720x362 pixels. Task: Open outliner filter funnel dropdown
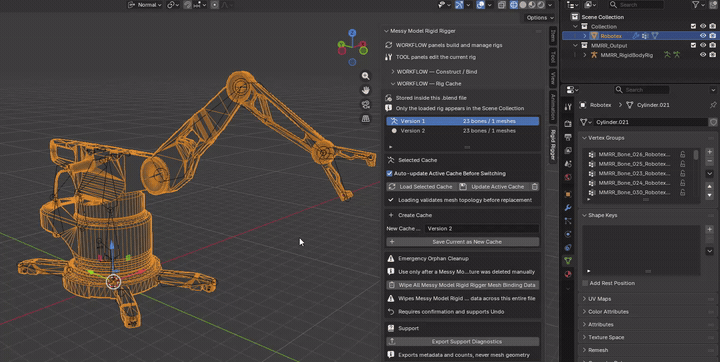698,5
